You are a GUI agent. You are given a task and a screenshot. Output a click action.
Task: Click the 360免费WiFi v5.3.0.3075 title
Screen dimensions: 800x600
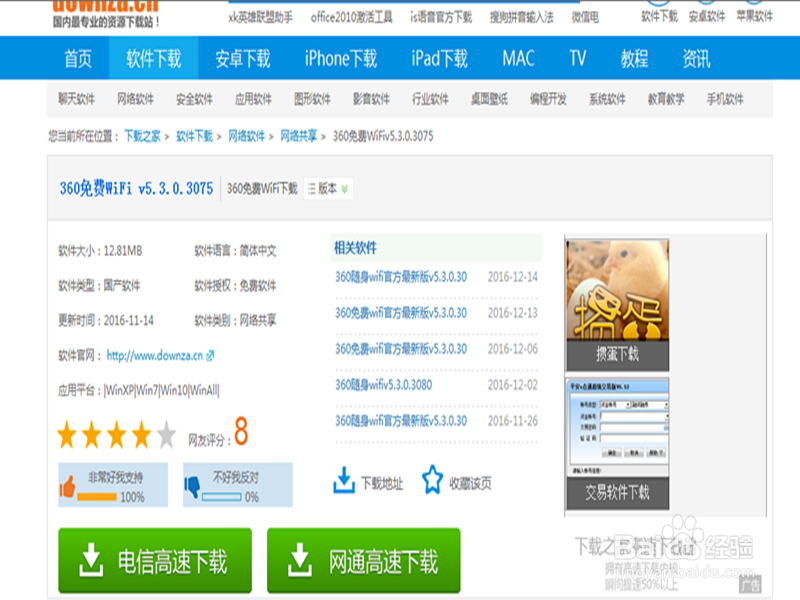point(136,189)
